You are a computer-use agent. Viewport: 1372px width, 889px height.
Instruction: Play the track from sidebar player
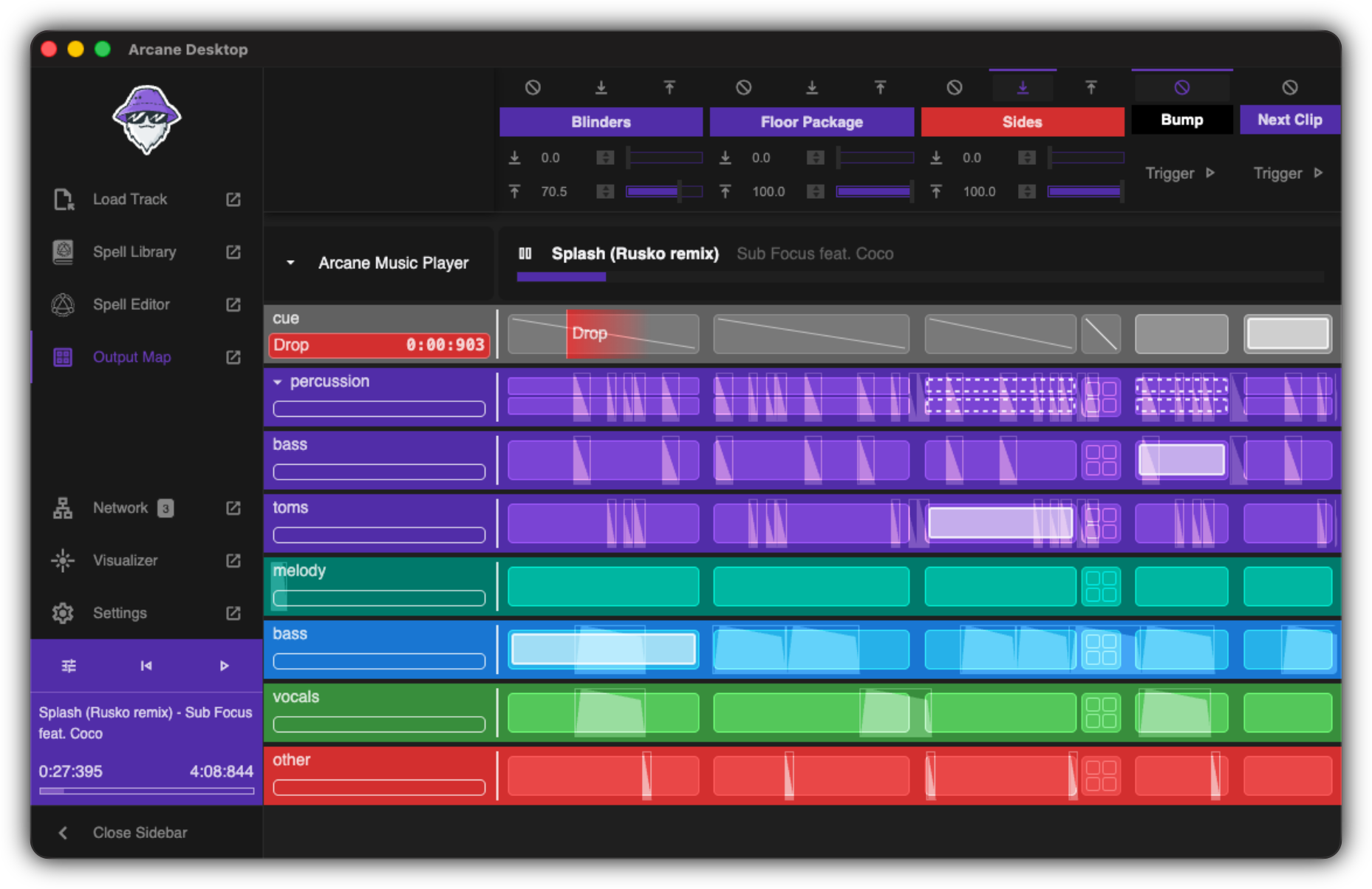tap(225, 666)
